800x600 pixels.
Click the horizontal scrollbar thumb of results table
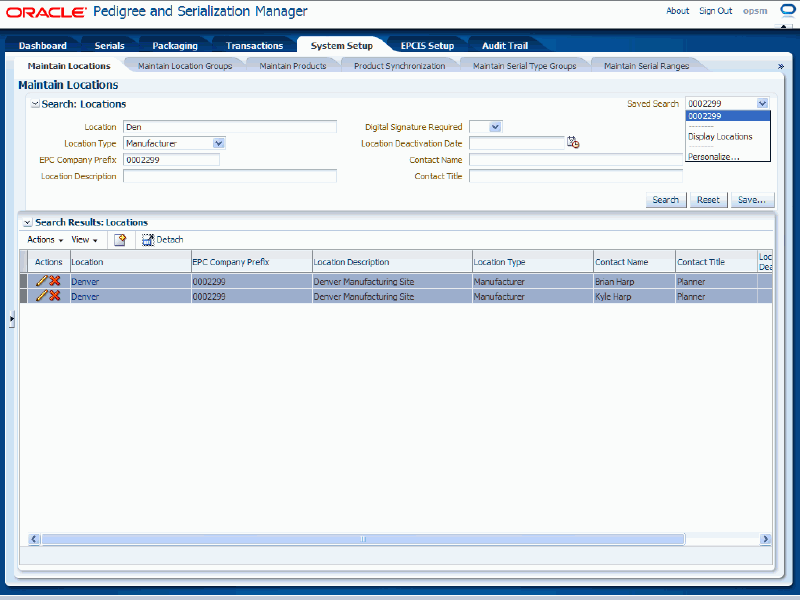coord(363,539)
